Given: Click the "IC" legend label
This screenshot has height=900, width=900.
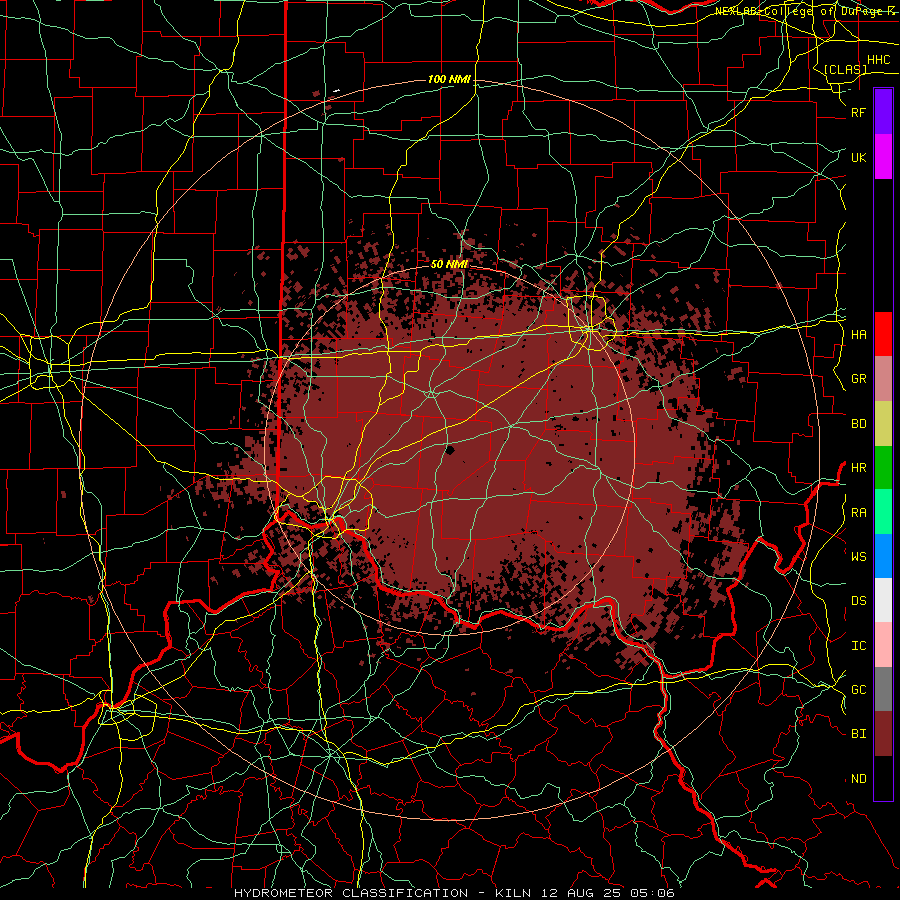Looking at the screenshot, I should (859, 645).
